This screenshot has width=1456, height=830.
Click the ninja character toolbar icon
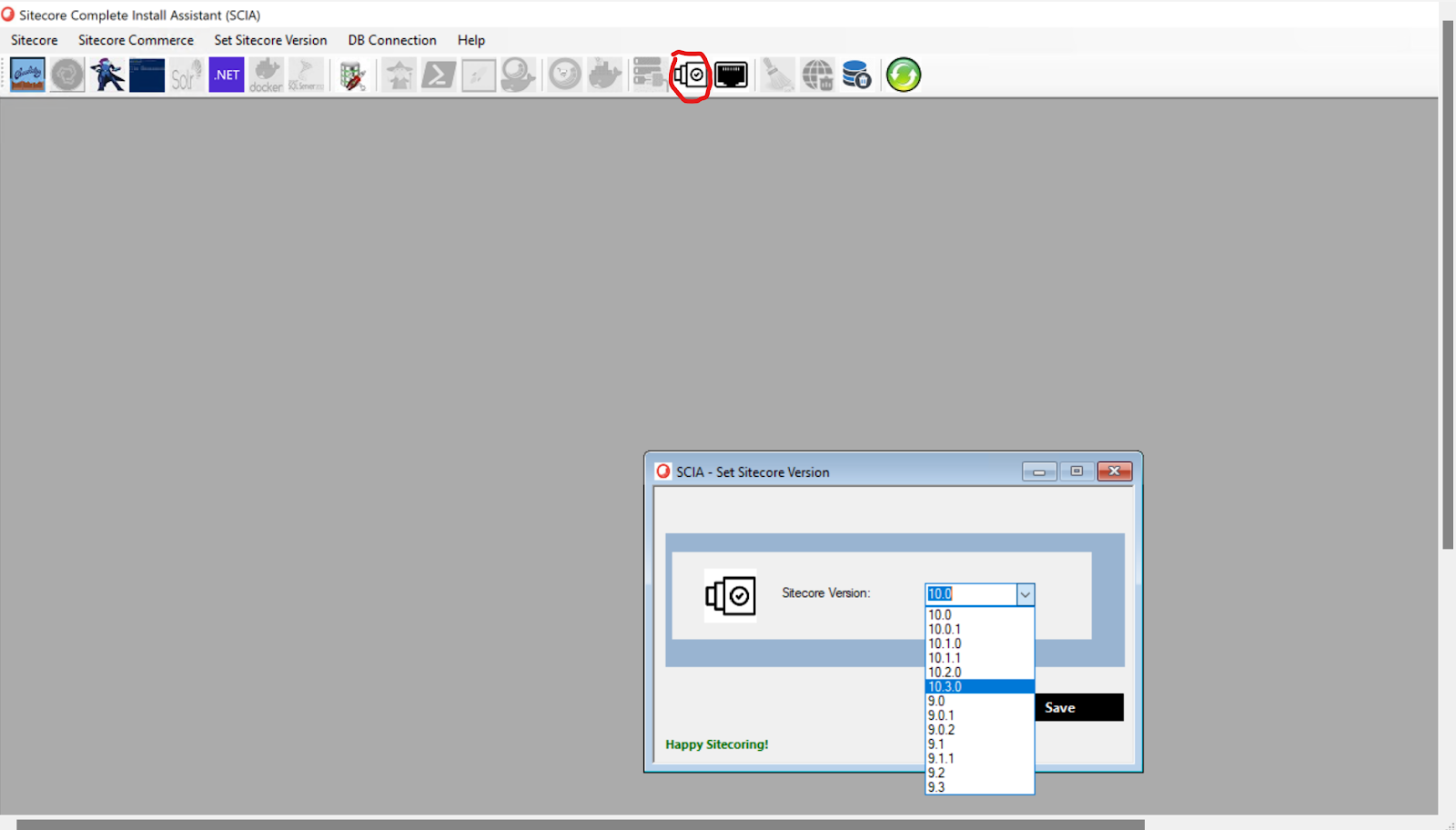106,75
